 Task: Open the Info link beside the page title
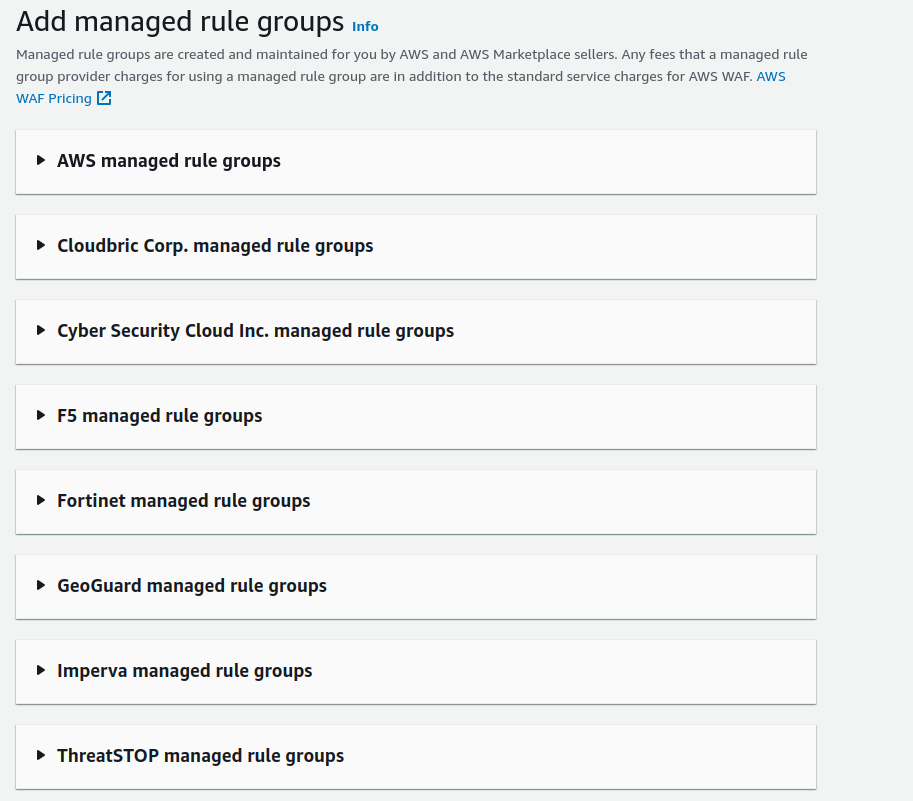click(365, 27)
